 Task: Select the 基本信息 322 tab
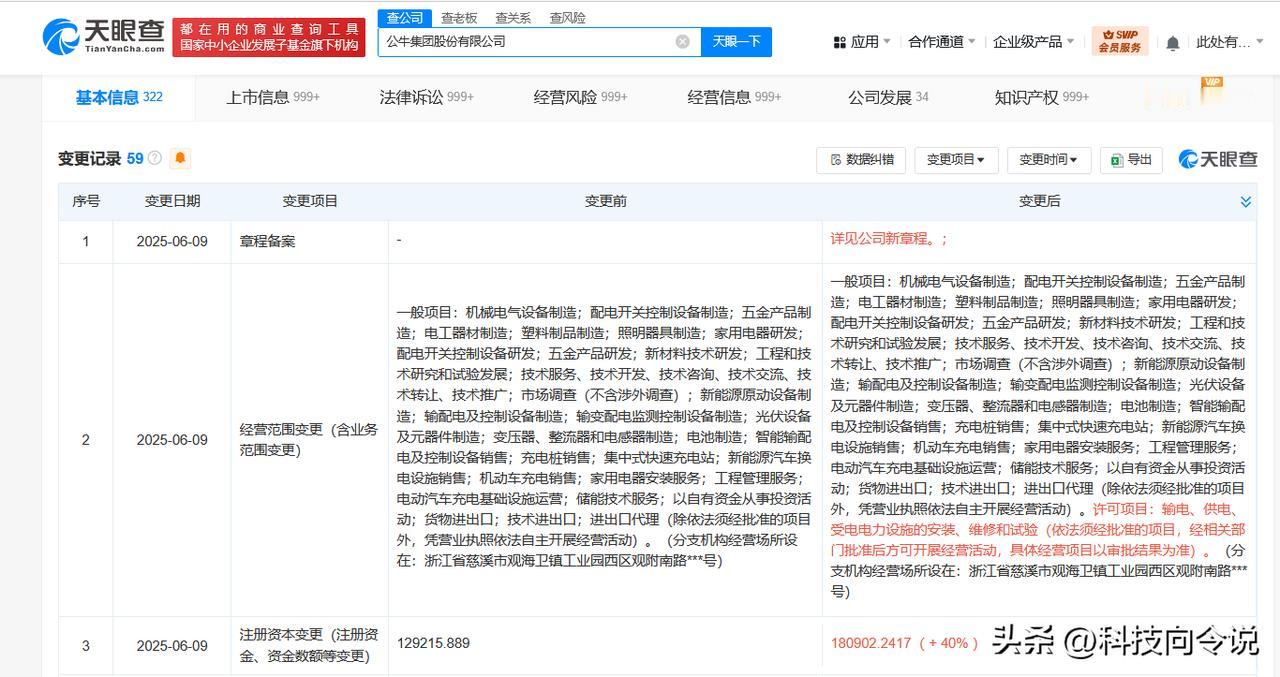(x=119, y=97)
